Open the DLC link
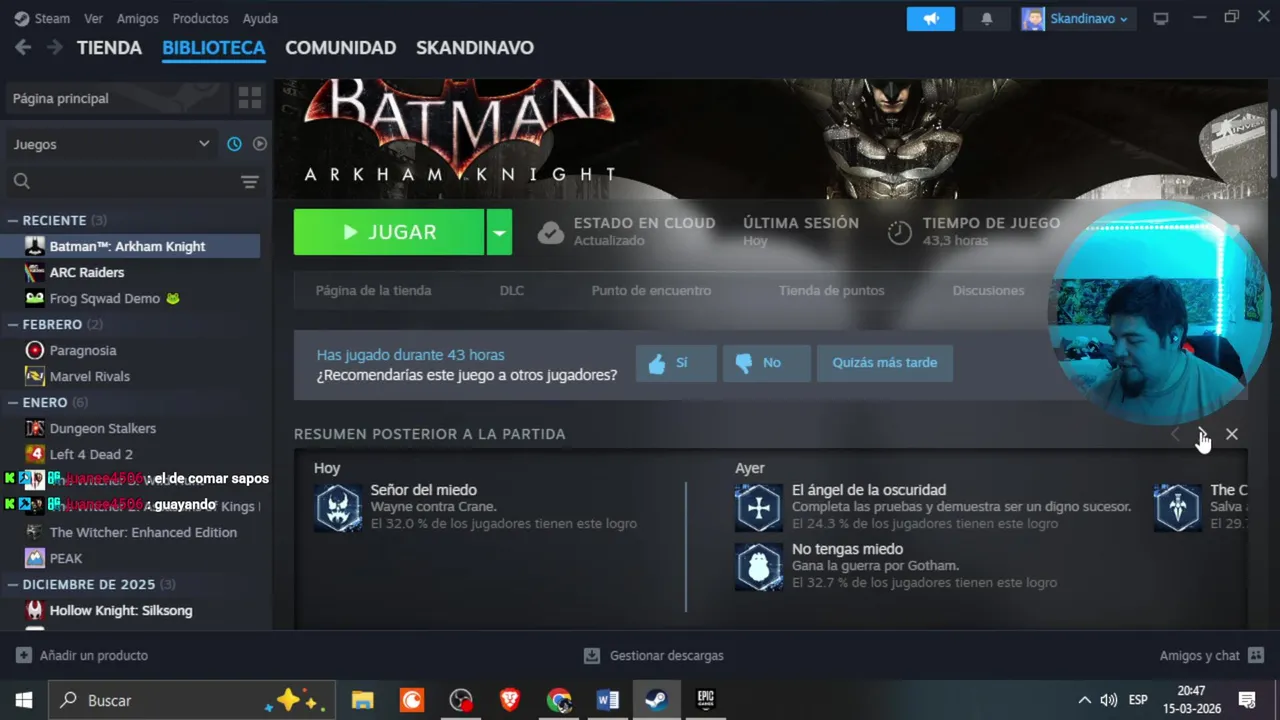Image resolution: width=1280 pixels, height=720 pixels. point(511,290)
